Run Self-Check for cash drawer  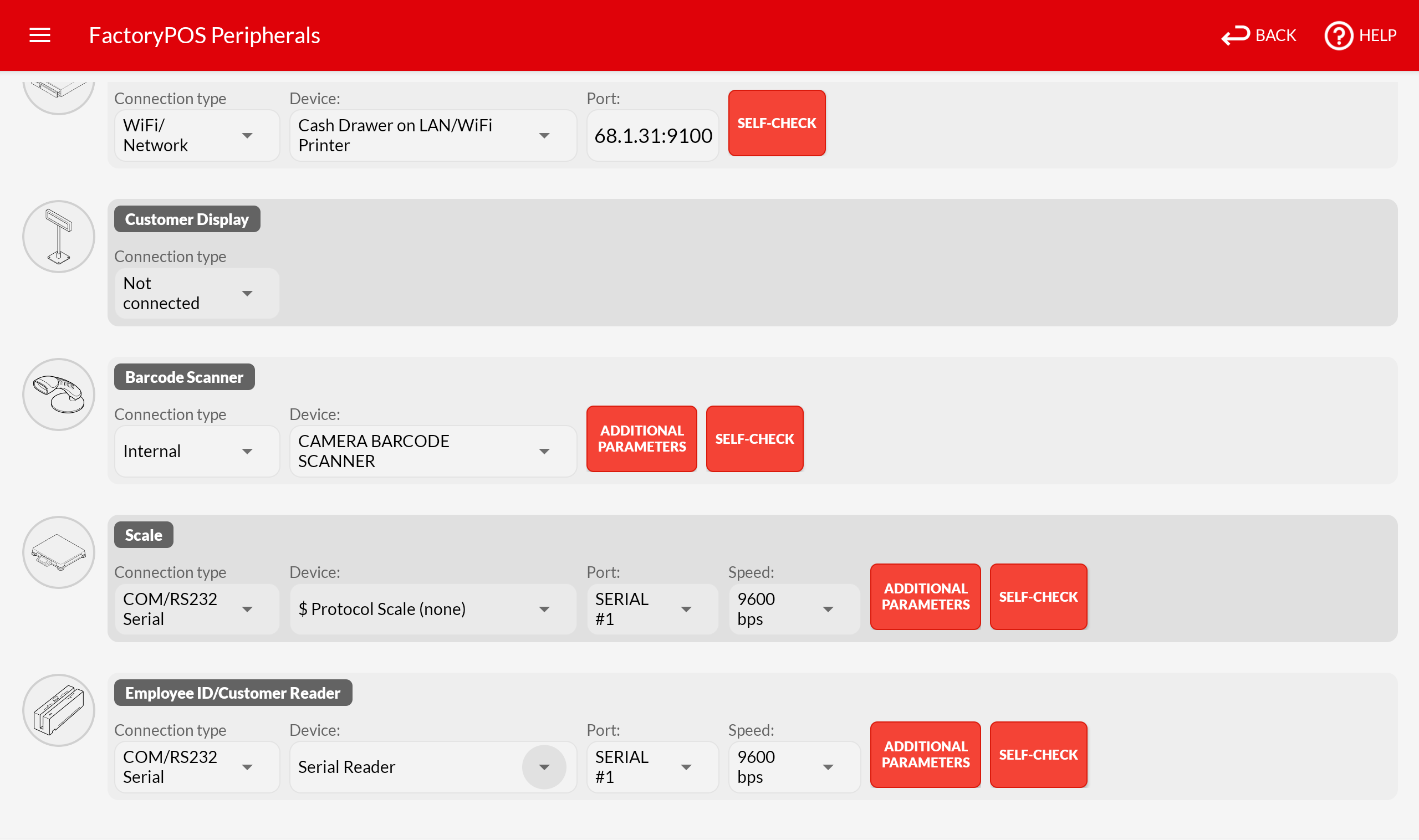(777, 123)
